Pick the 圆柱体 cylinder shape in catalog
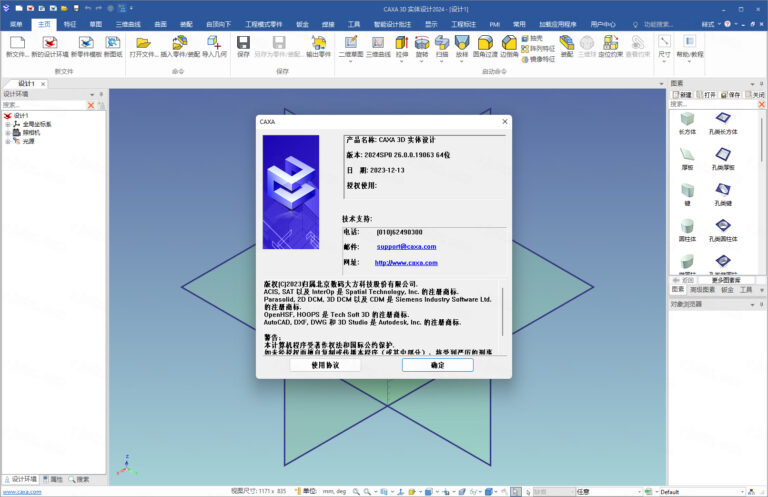Image resolution: width=768 pixels, height=497 pixels. (x=687, y=226)
